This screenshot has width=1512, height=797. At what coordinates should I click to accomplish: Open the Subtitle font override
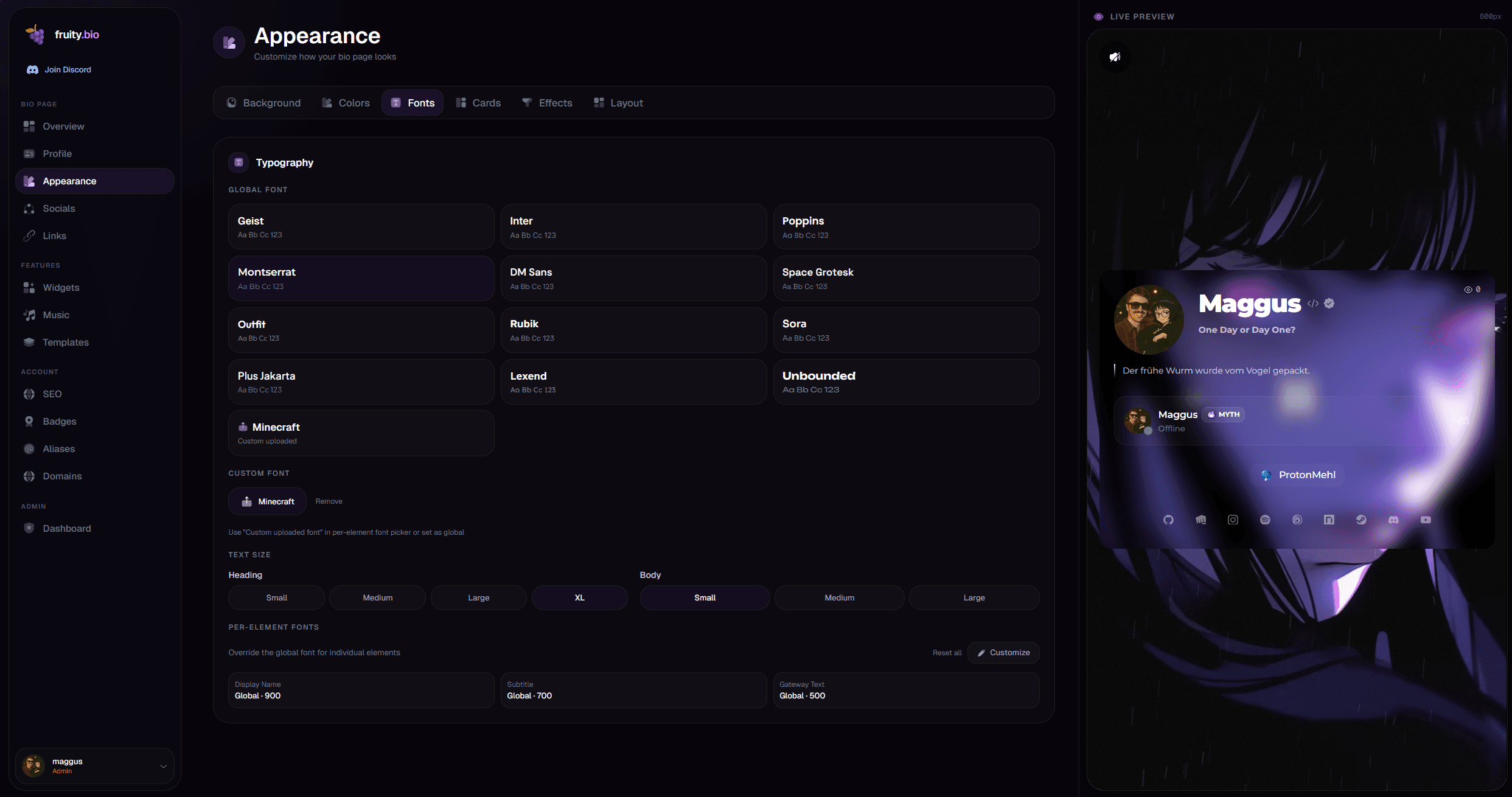[633, 690]
